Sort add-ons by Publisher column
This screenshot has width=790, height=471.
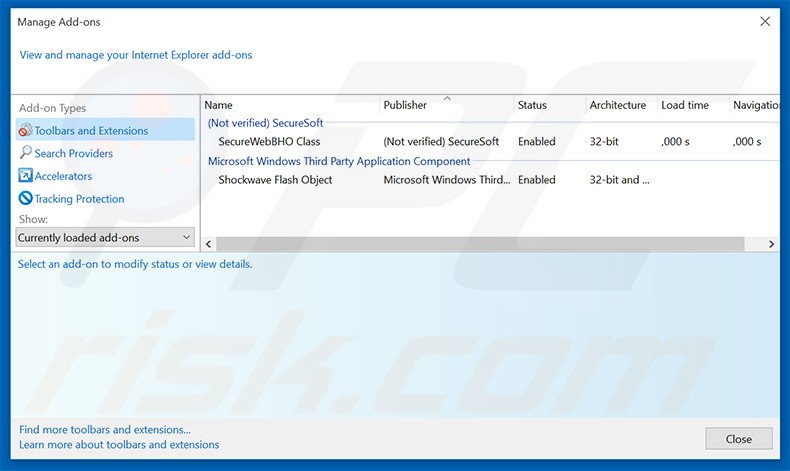(x=405, y=105)
